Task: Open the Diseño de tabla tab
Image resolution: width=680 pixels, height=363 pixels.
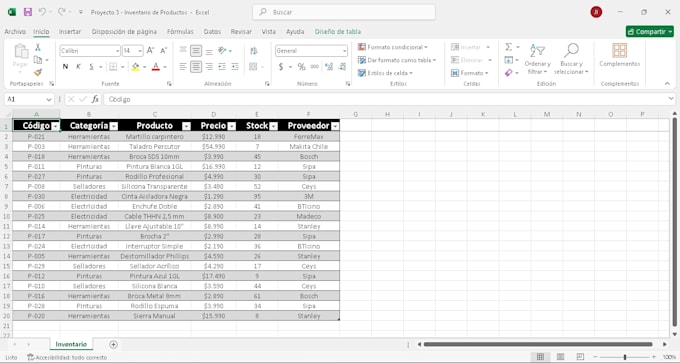Action: point(338,32)
